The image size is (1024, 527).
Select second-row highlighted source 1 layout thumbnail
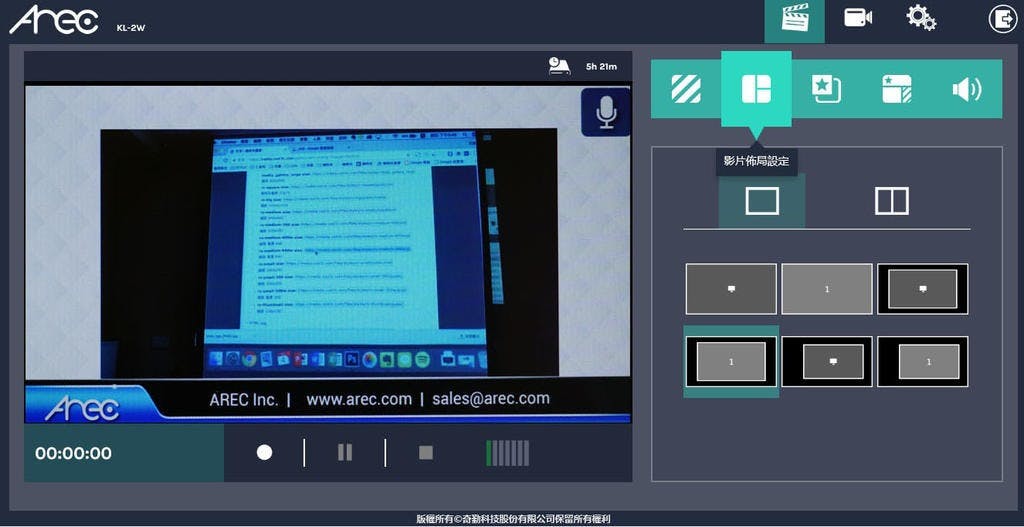[731, 361]
